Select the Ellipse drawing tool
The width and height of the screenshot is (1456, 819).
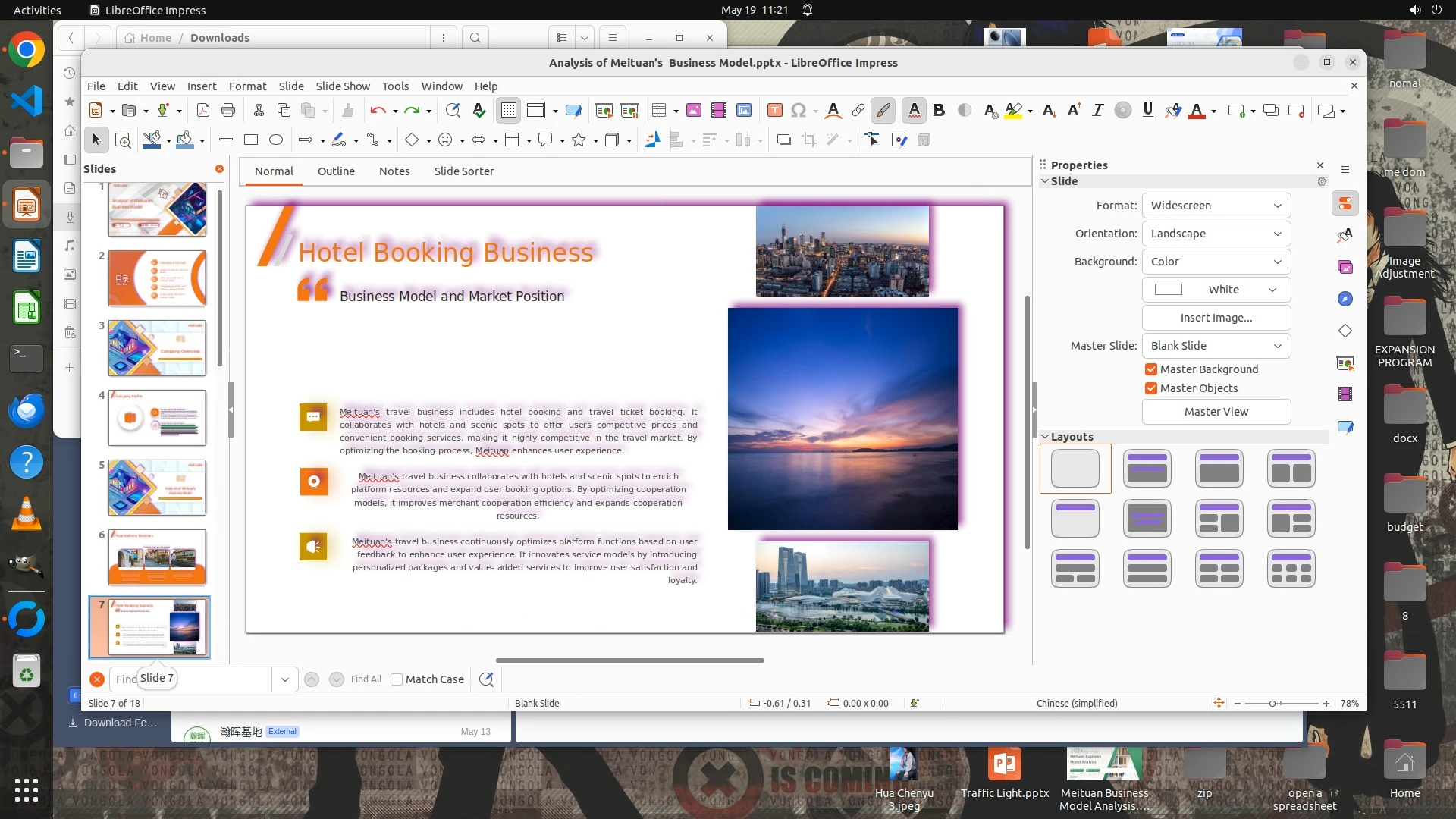pos(276,140)
